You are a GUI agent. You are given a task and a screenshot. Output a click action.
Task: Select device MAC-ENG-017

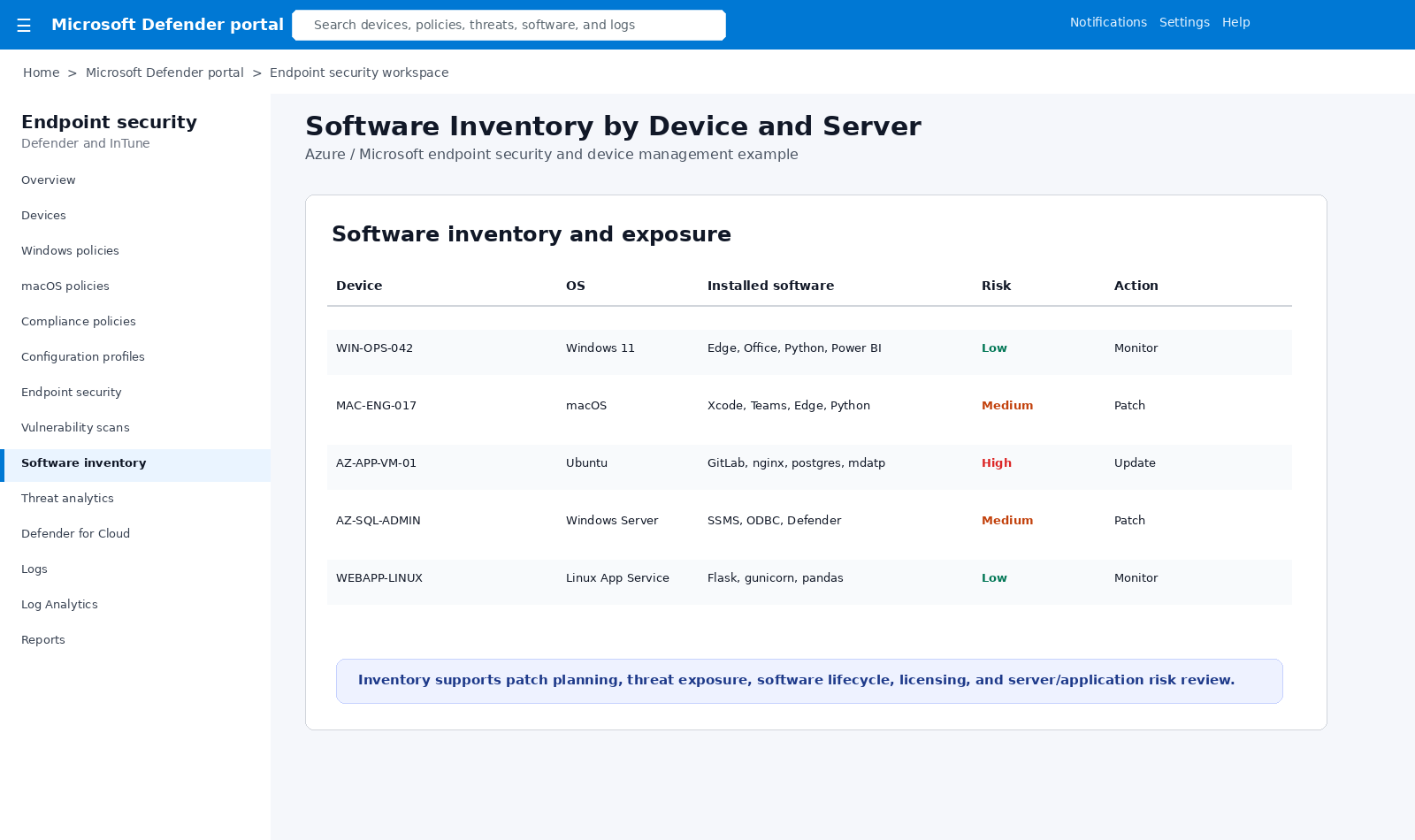tap(376, 406)
